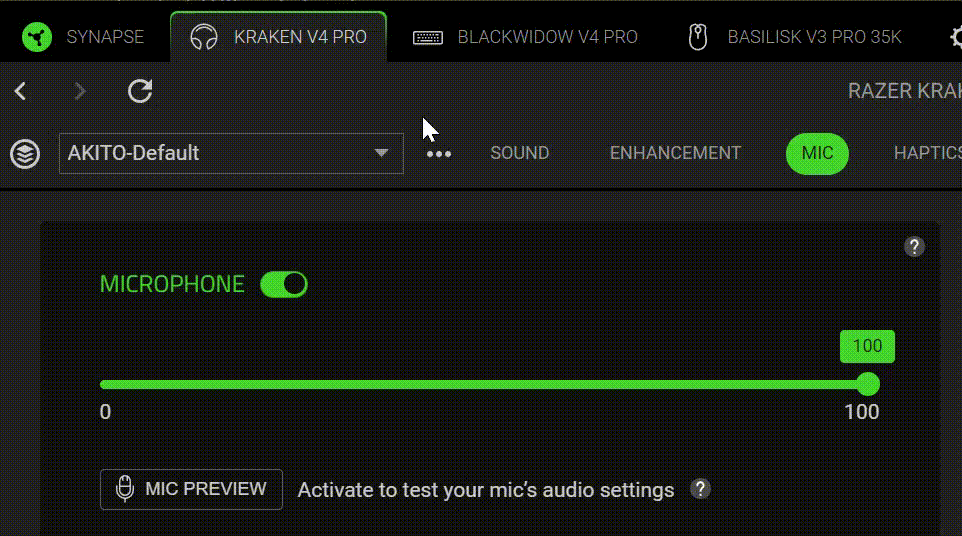Go back with the left arrow
This screenshot has height=536, width=962.
(20, 91)
